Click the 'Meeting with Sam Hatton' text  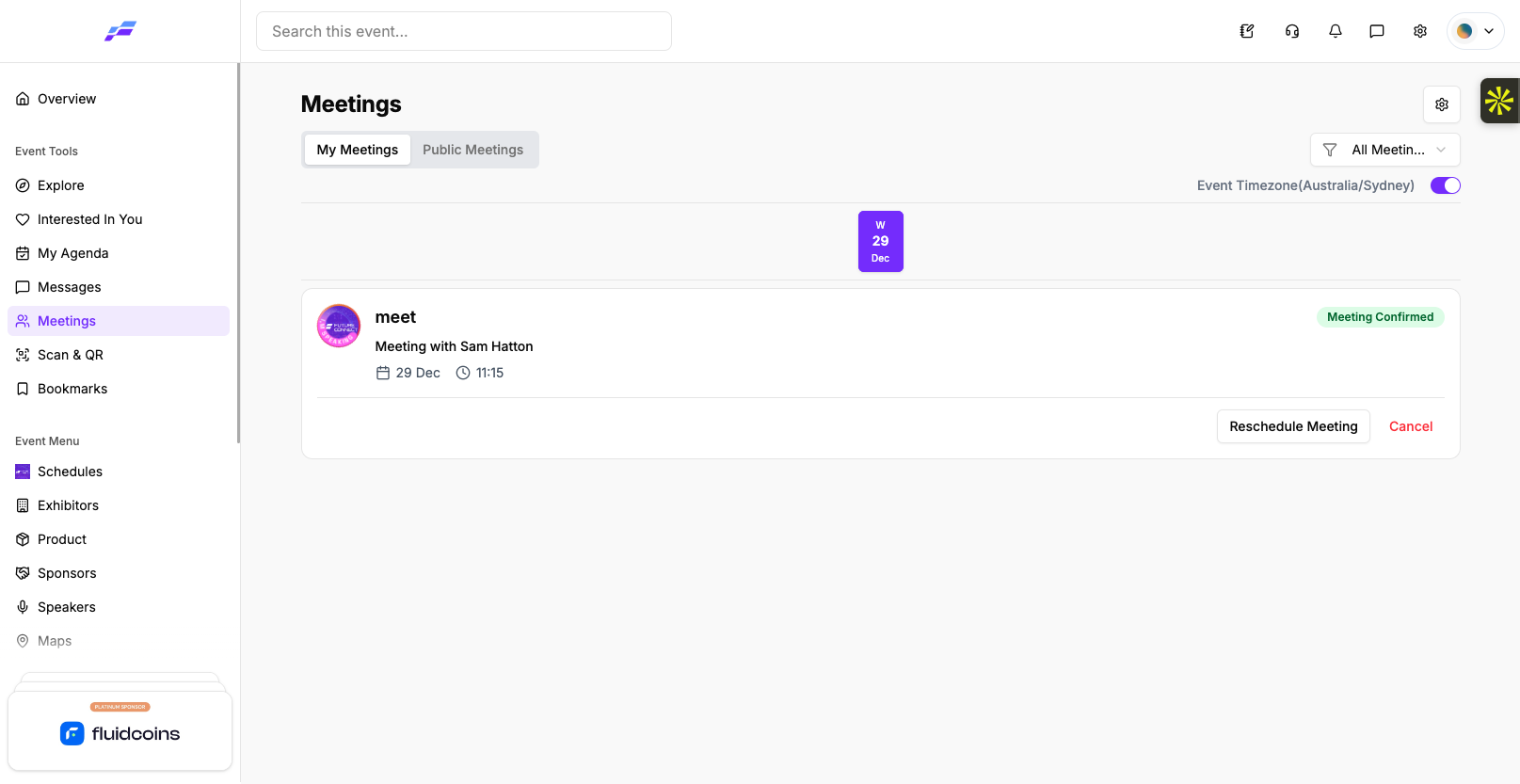point(455,346)
